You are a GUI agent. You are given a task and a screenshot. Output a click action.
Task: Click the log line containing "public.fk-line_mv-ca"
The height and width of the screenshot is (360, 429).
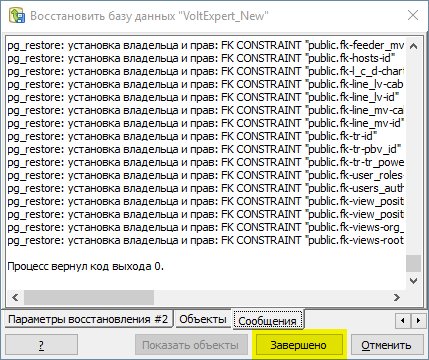click(205, 110)
